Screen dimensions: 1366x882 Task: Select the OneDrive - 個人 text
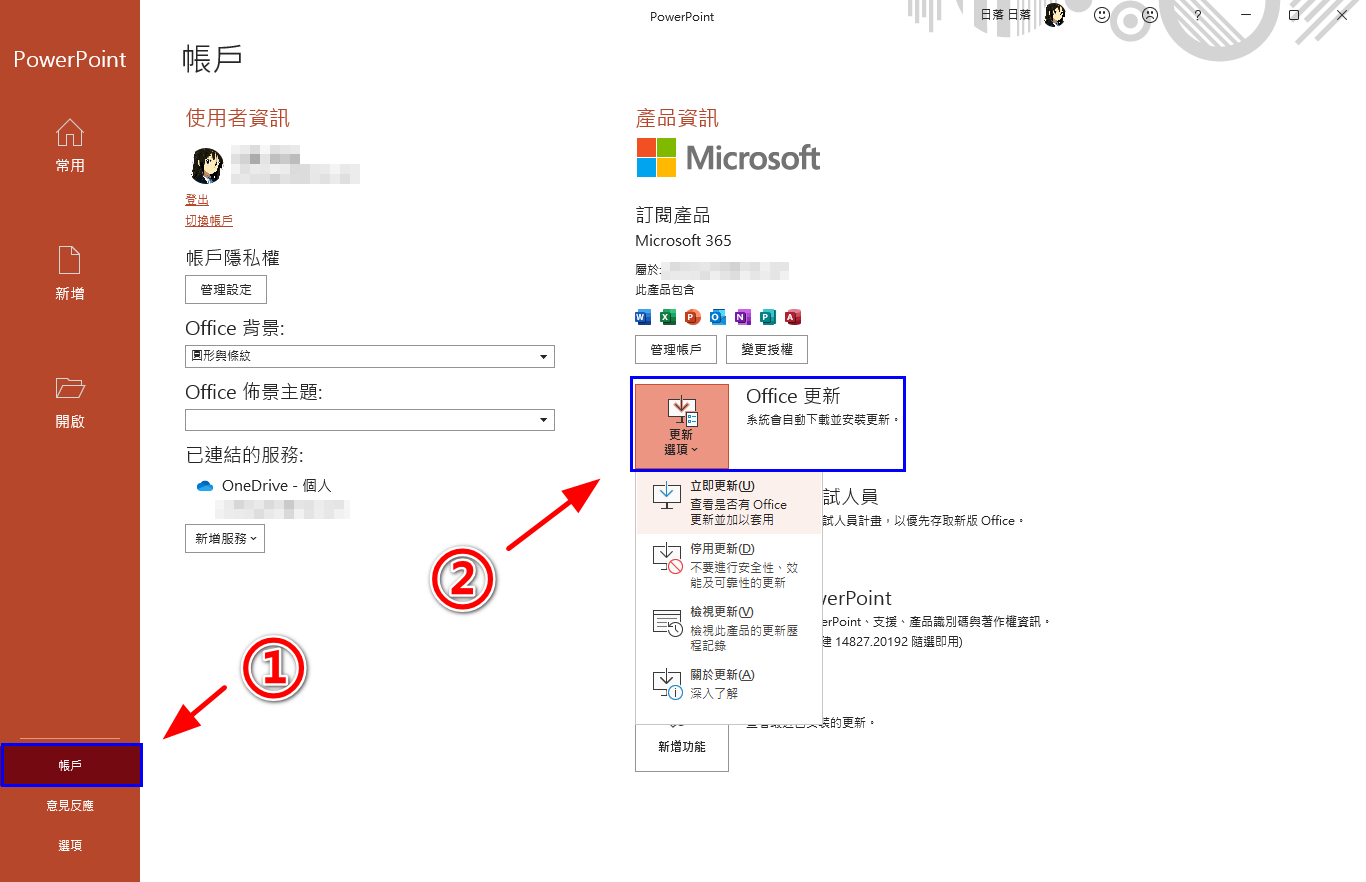(x=276, y=486)
